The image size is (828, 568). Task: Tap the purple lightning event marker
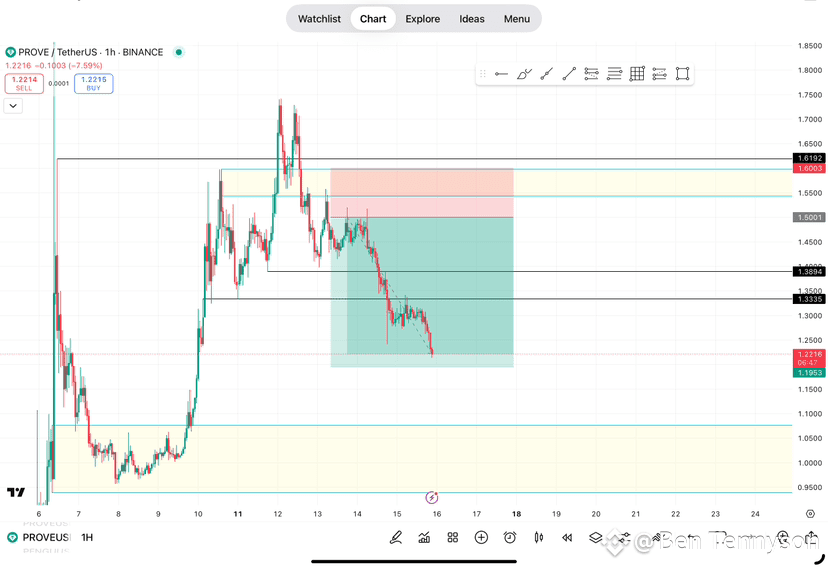click(432, 497)
